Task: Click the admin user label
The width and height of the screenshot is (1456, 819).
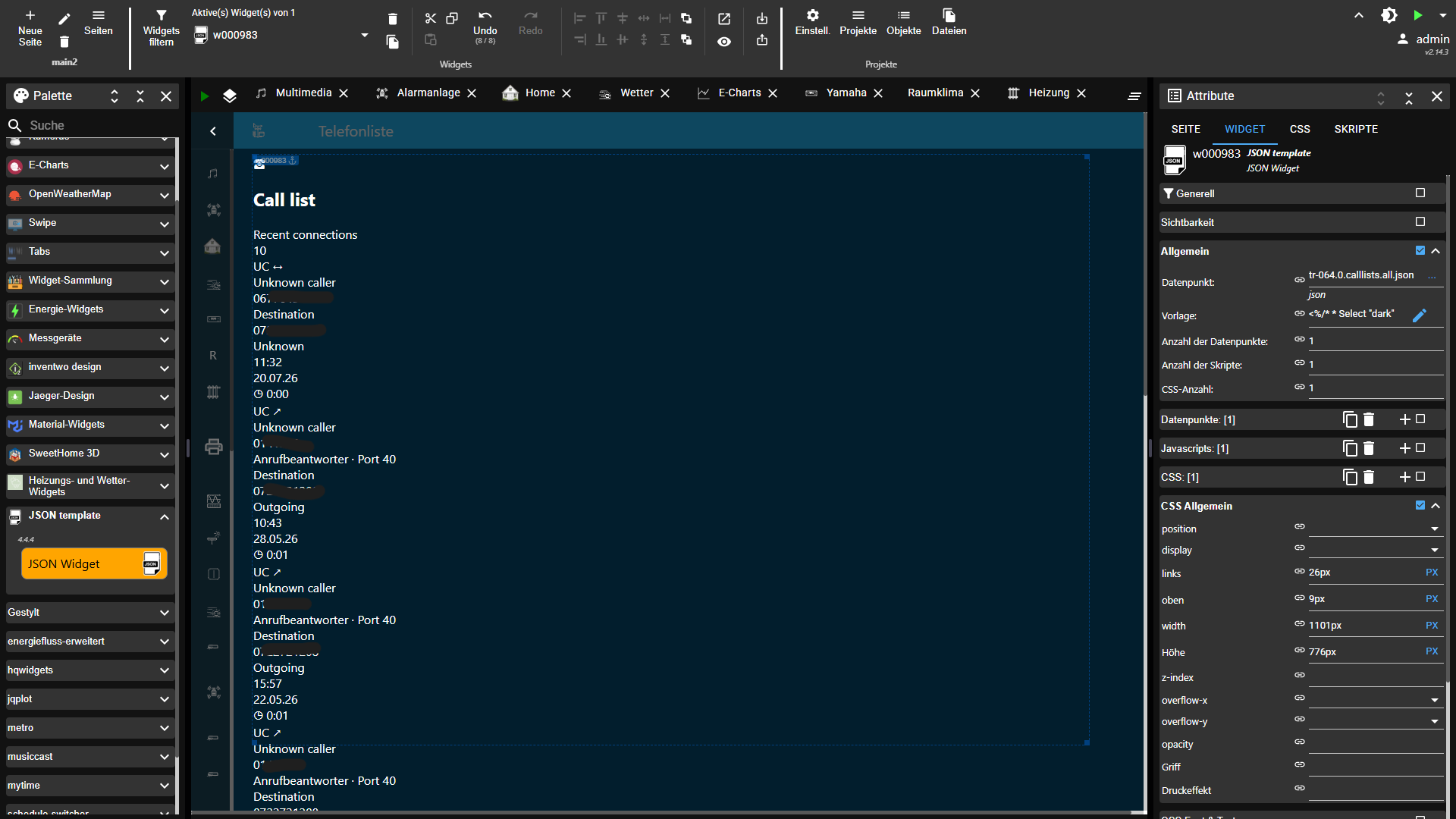Action: point(1432,39)
